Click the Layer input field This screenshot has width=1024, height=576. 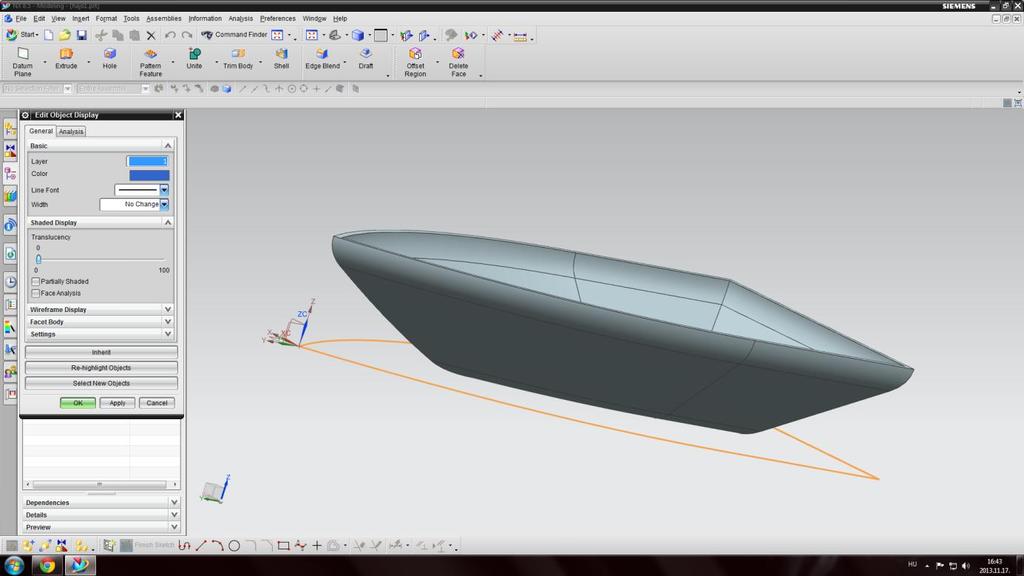[x=148, y=161]
